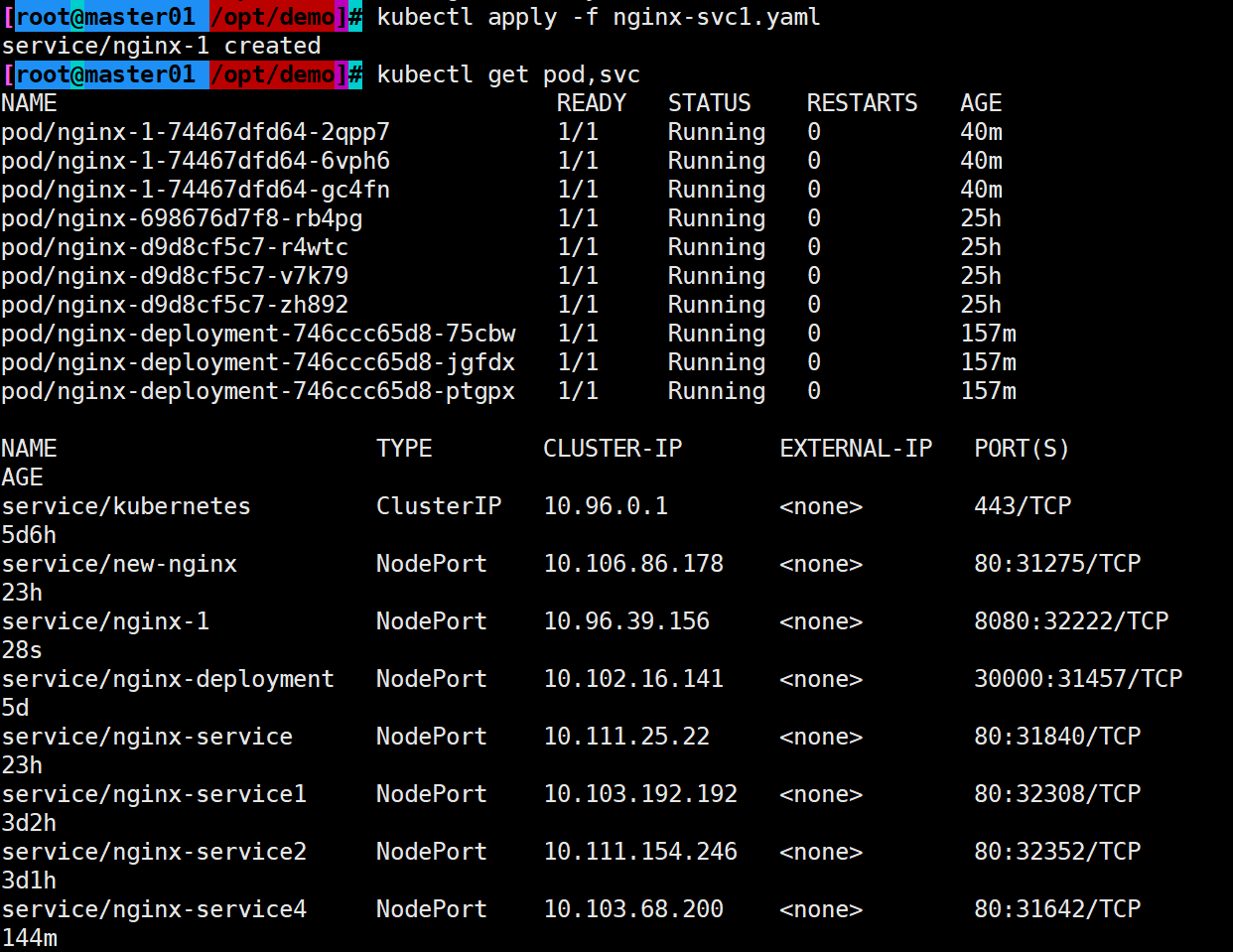Image resolution: width=1233 pixels, height=952 pixels.
Task: Select 'service/nginx-deployment' service name
Action: point(168,679)
